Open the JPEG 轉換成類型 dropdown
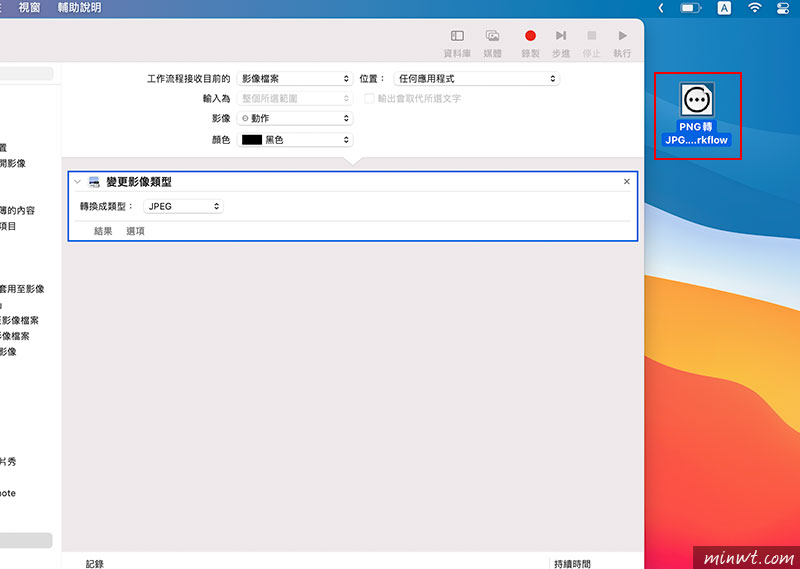 [x=183, y=206]
